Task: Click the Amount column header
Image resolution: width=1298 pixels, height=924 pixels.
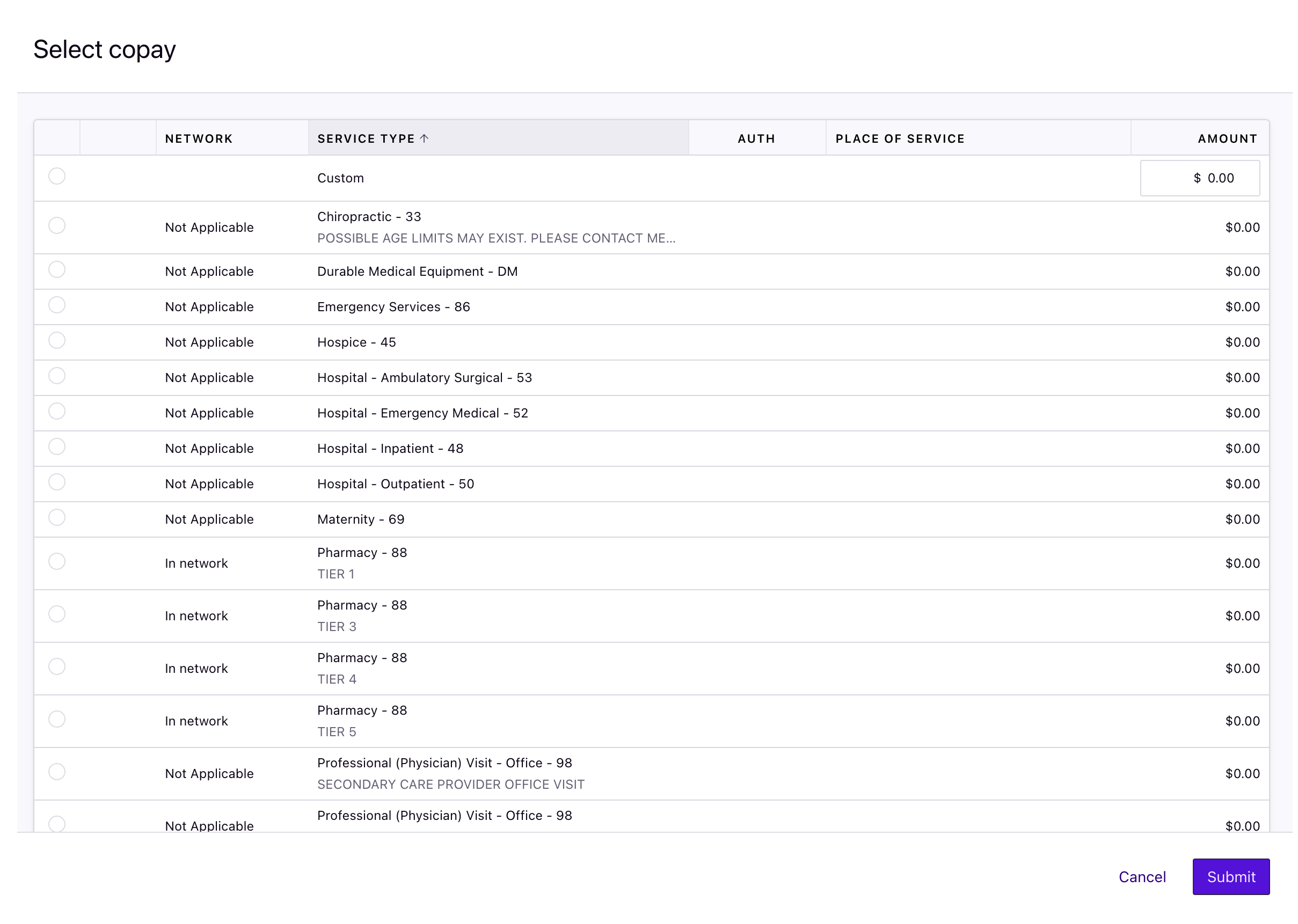Action: point(1227,138)
